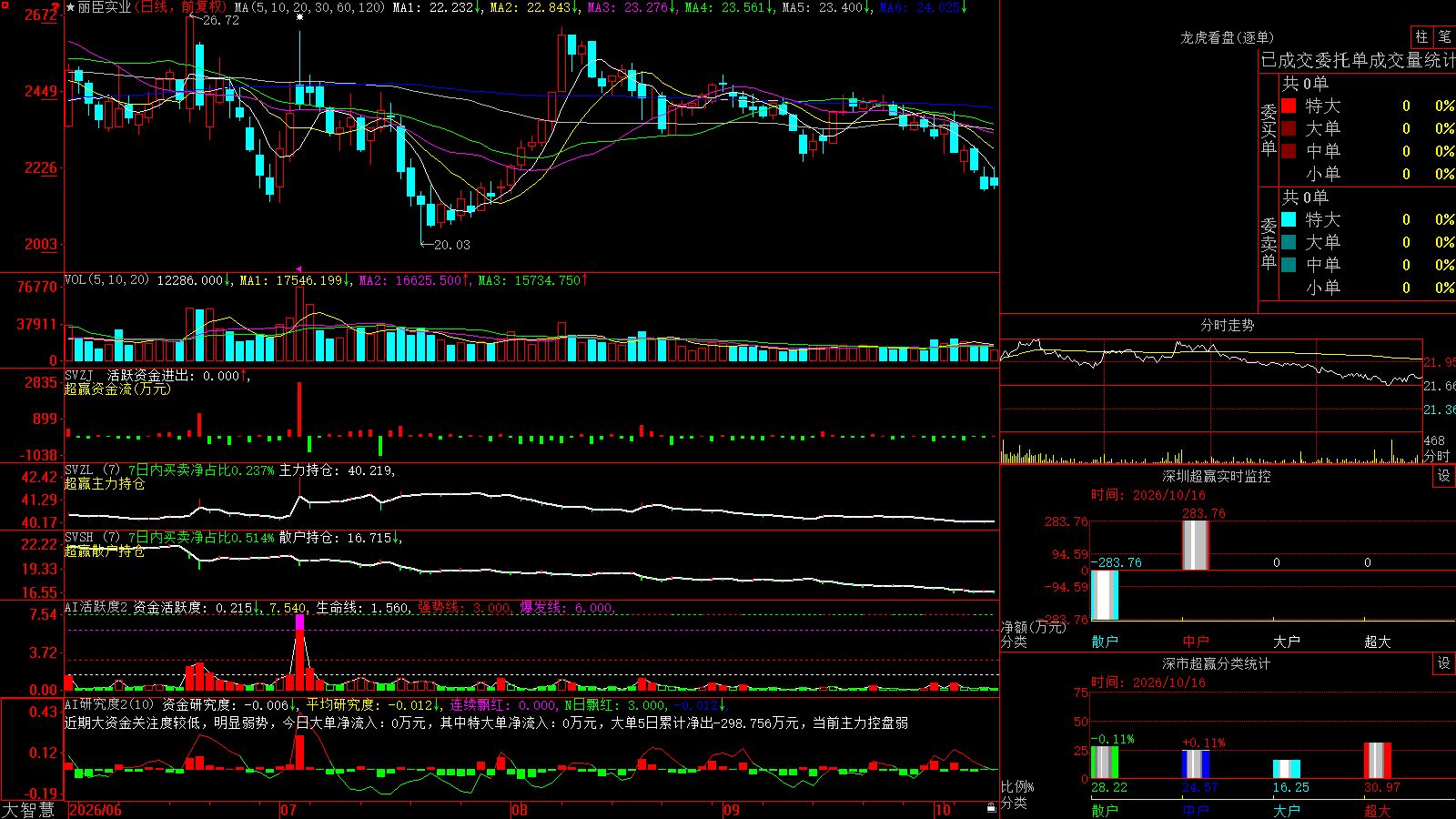Click the 深市超赢分类统计 panel title
This screenshot has height=819, width=1456.
pos(1217,663)
